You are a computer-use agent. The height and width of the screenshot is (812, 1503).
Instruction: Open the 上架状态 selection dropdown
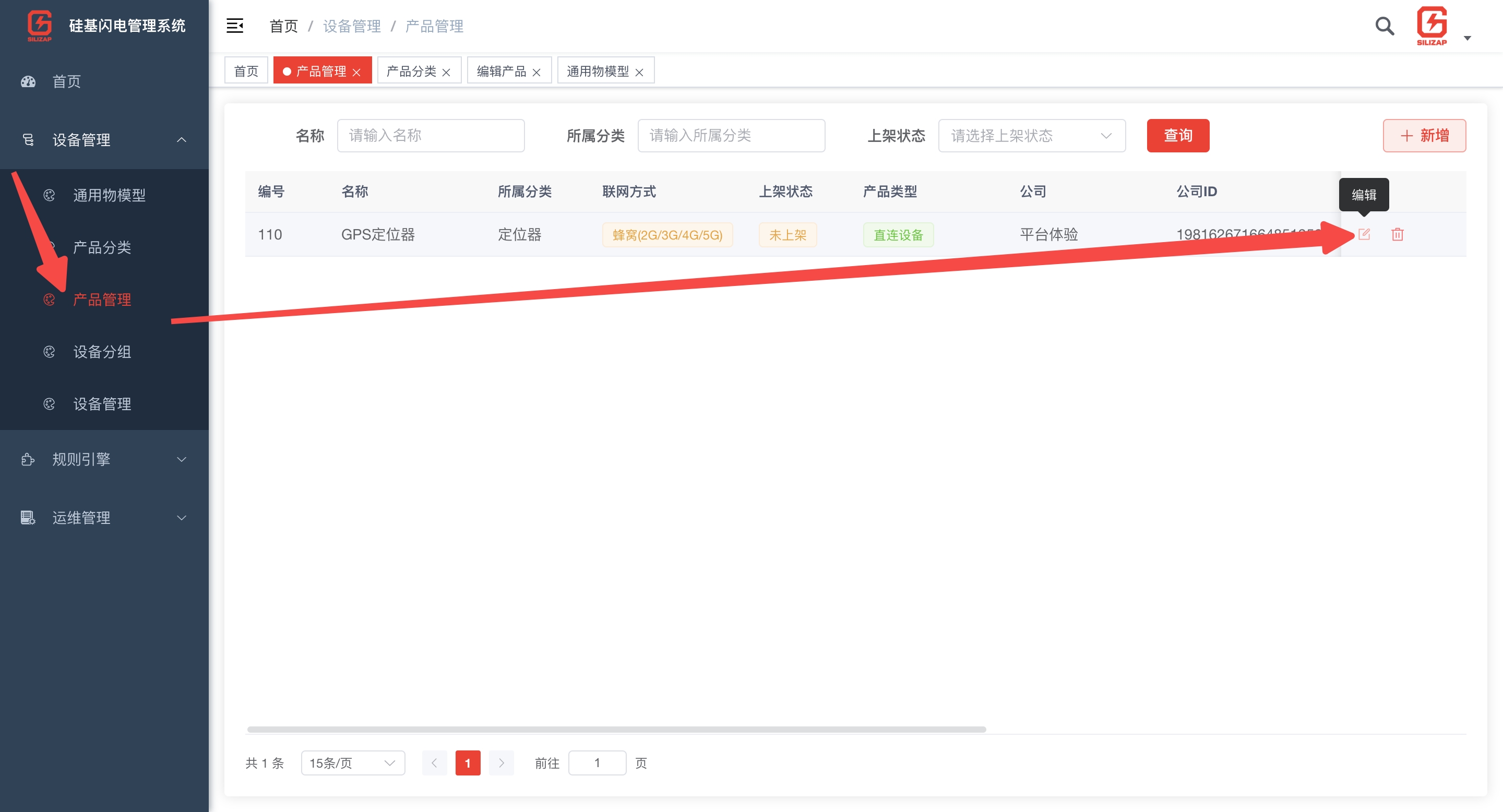click(x=1032, y=135)
